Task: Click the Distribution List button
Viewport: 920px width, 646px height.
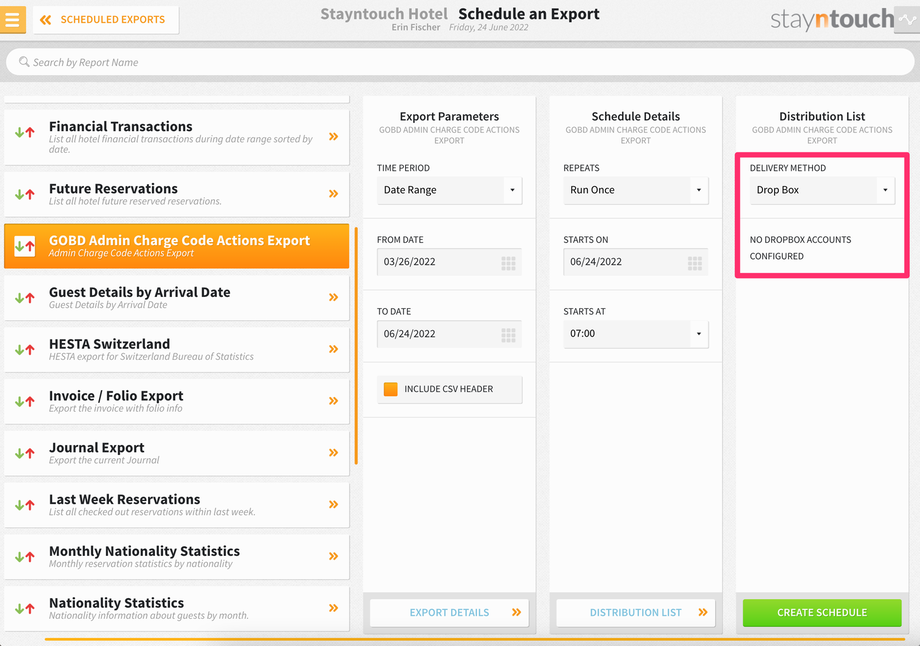Action: 636,613
